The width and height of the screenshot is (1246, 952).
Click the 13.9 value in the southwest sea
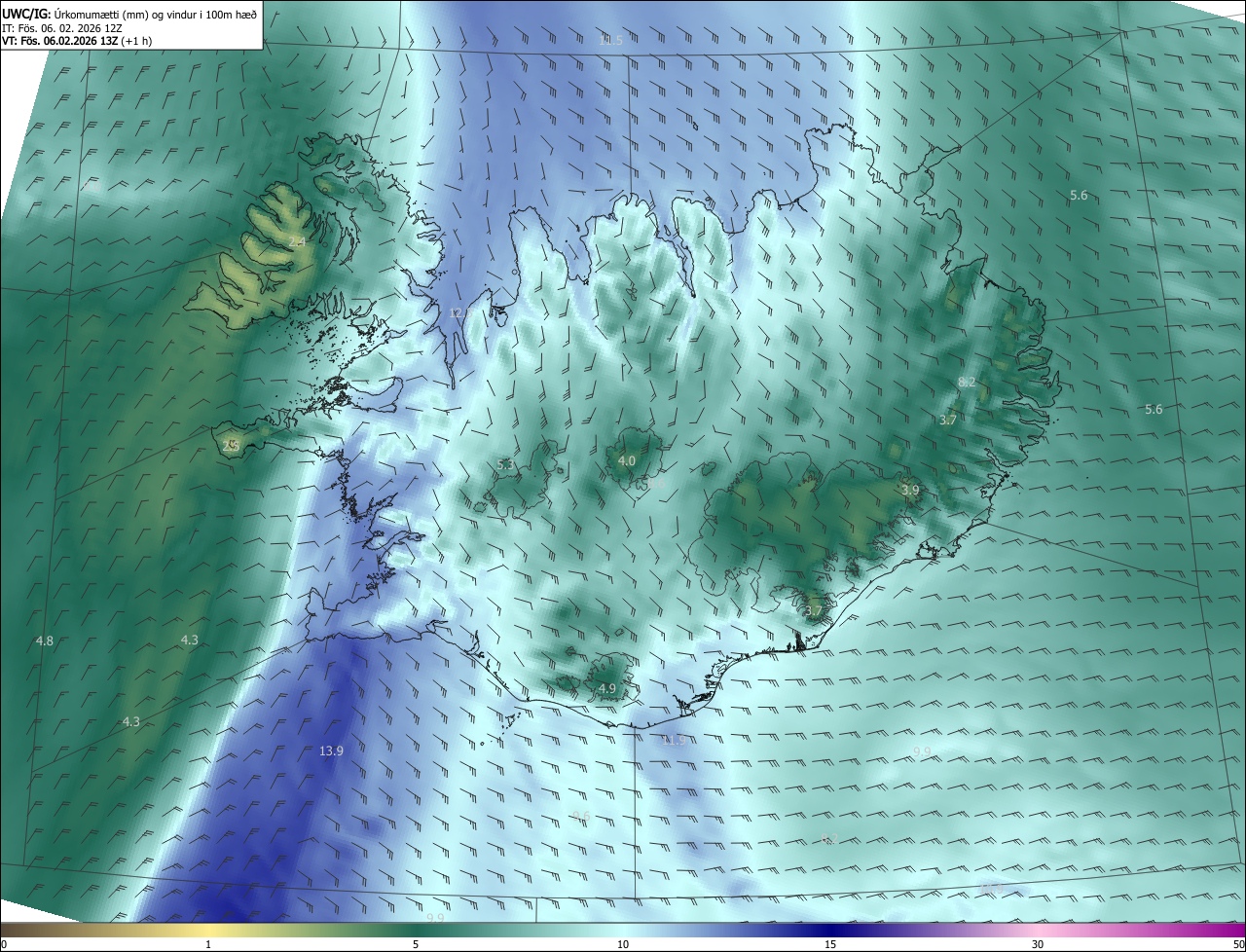pos(332,751)
